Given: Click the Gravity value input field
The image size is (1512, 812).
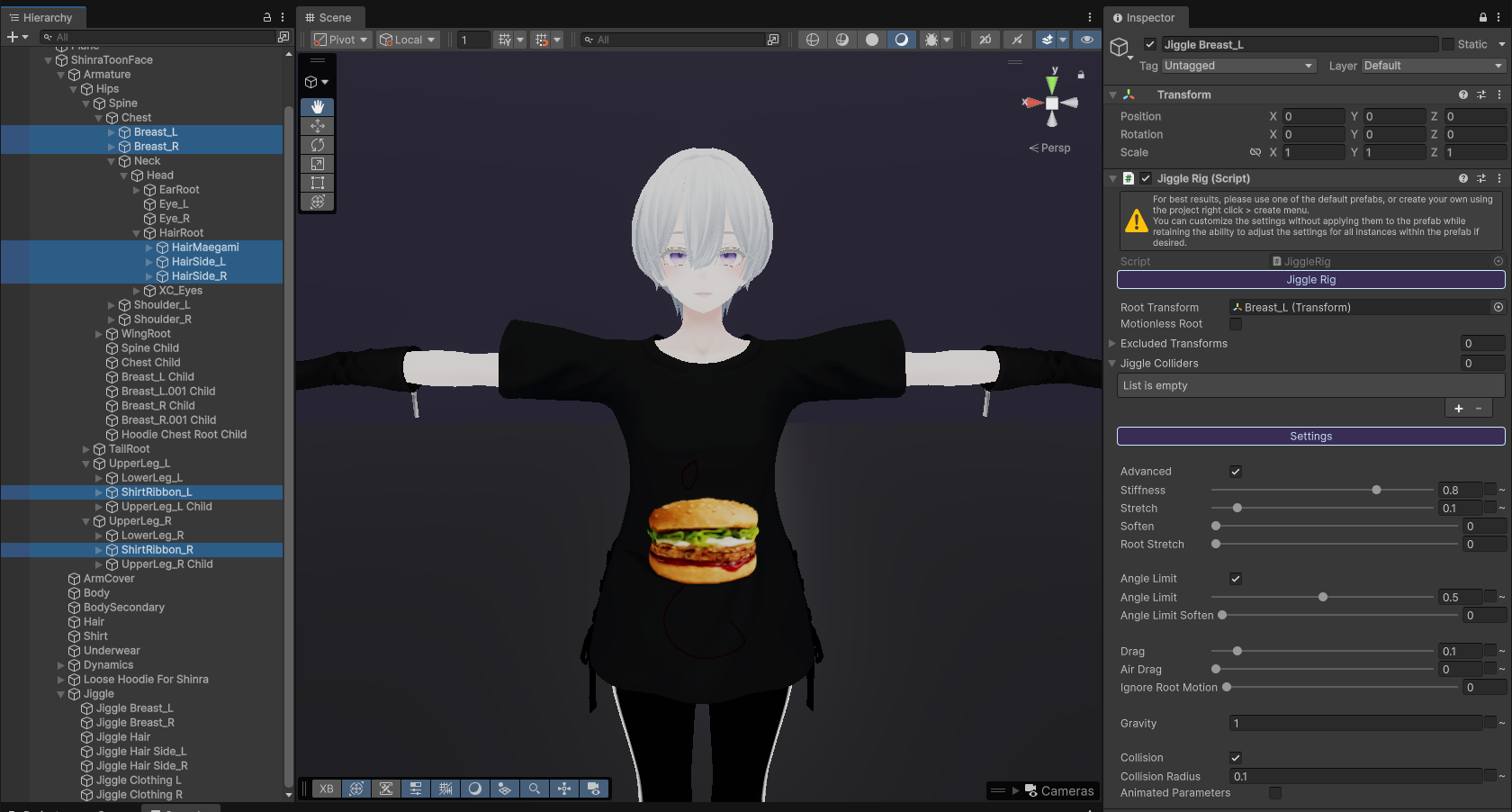Looking at the screenshot, I should pos(1354,724).
